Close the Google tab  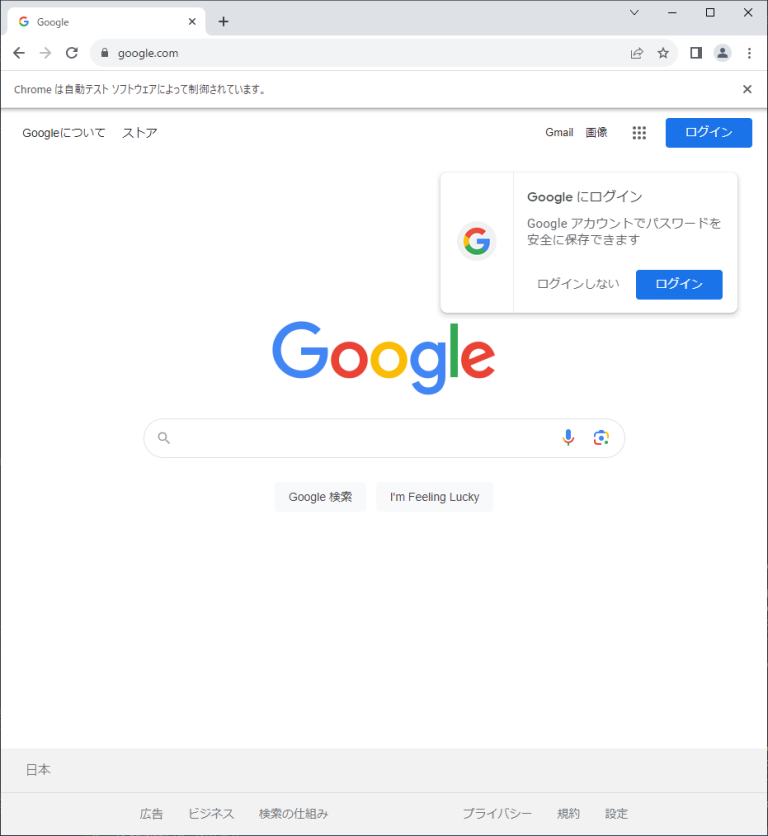[192, 21]
